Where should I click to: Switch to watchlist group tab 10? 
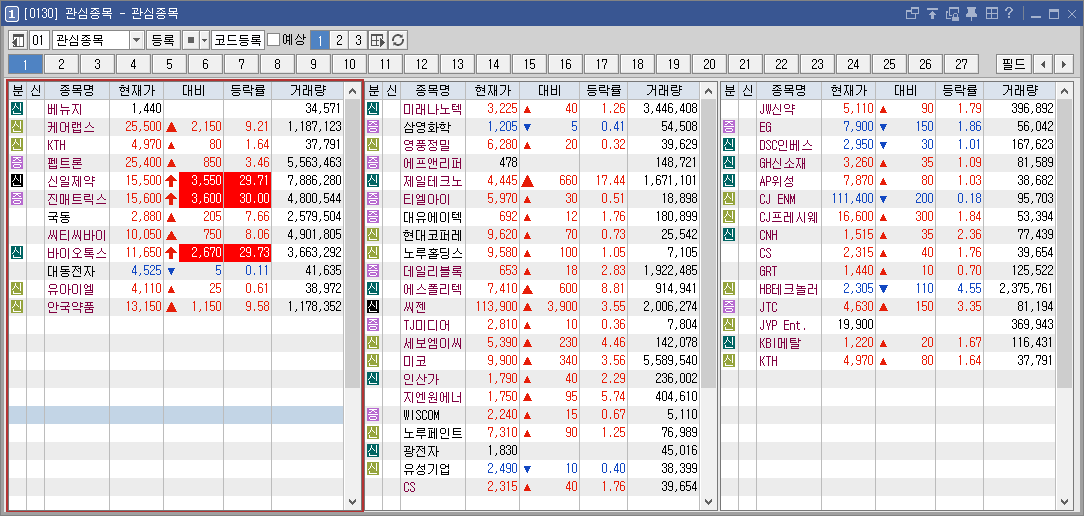349,64
